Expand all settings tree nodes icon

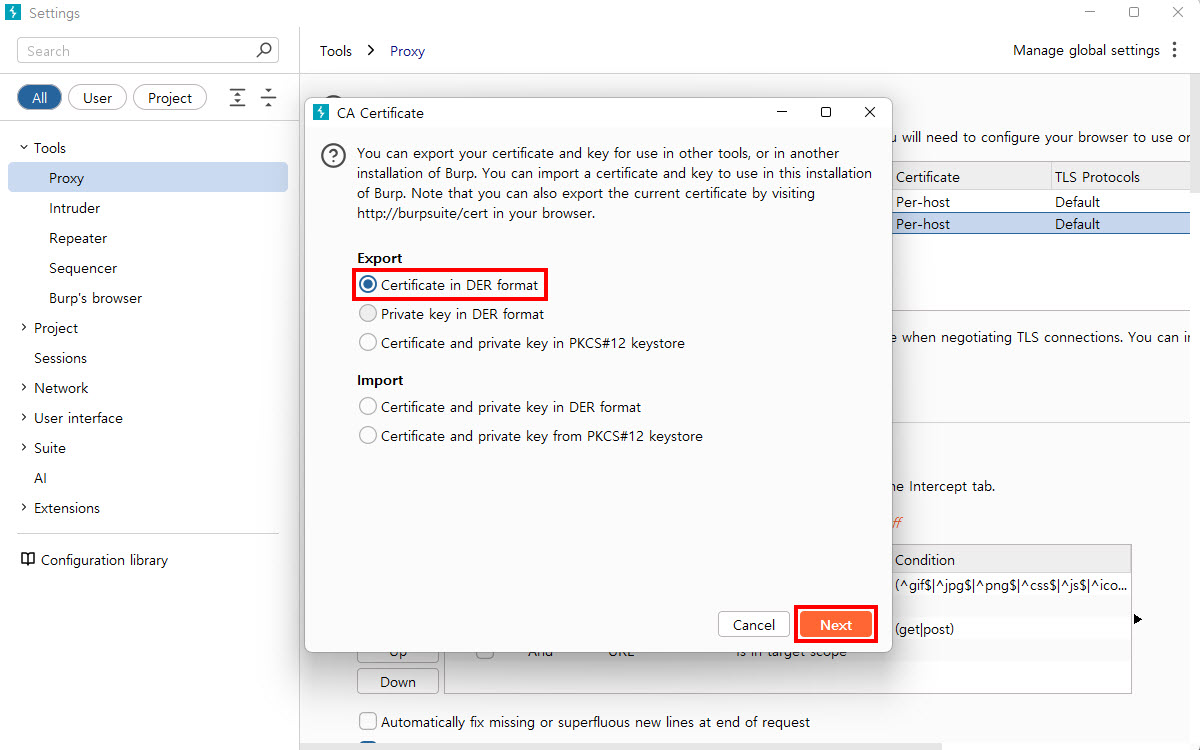(237, 97)
